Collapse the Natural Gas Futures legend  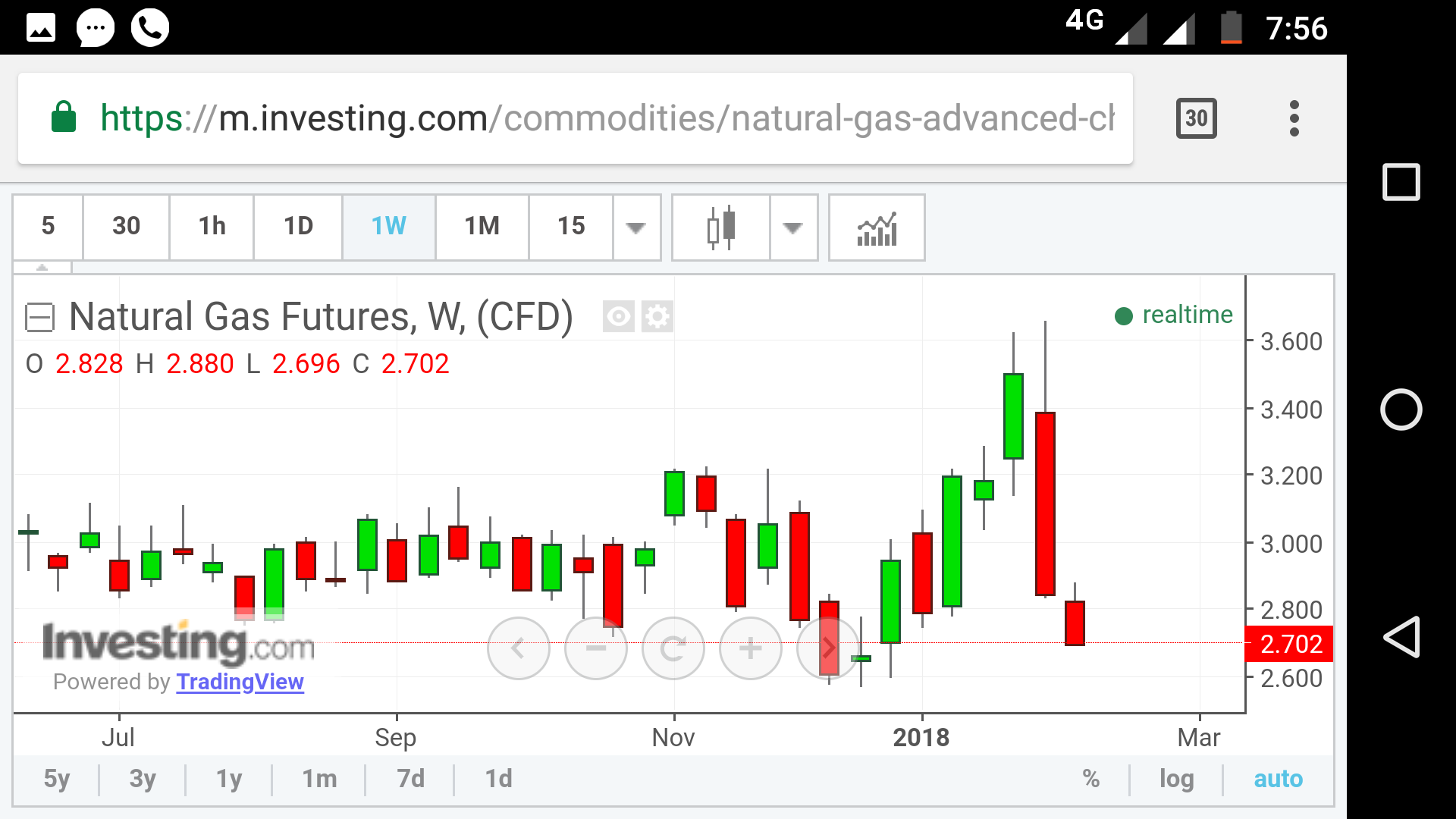click(39, 317)
